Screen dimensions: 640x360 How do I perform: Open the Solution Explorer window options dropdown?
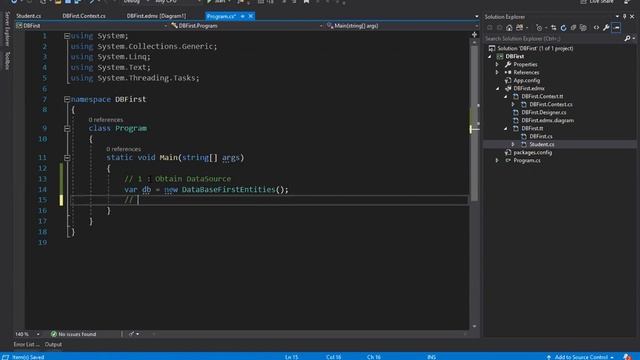pyautogui.click(x=617, y=17)
